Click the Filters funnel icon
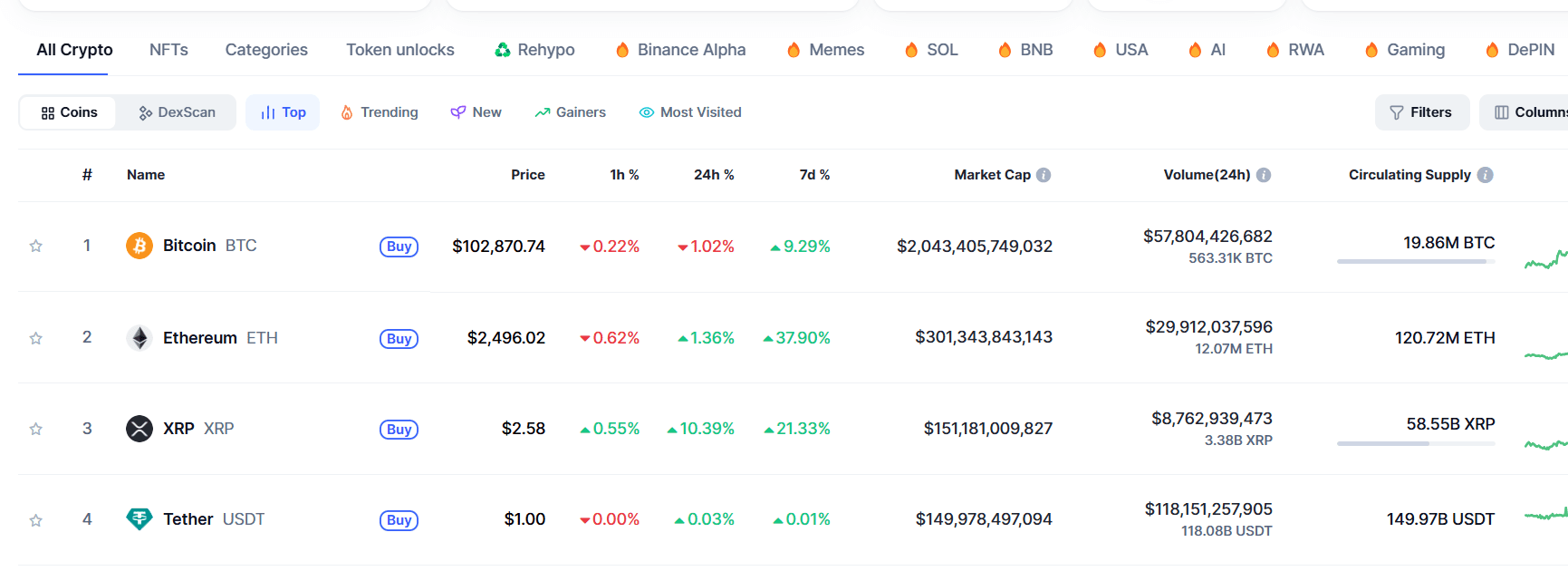The height and width of the screenshot is (571, 1568). tap(1396, 111)
